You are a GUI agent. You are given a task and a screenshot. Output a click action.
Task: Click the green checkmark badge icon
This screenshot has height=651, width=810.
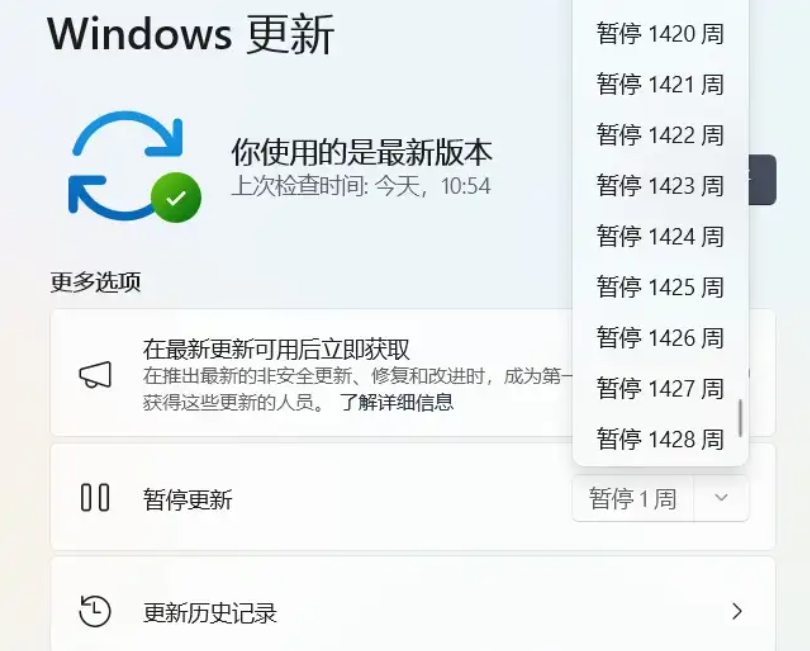(x=176, y=197)
